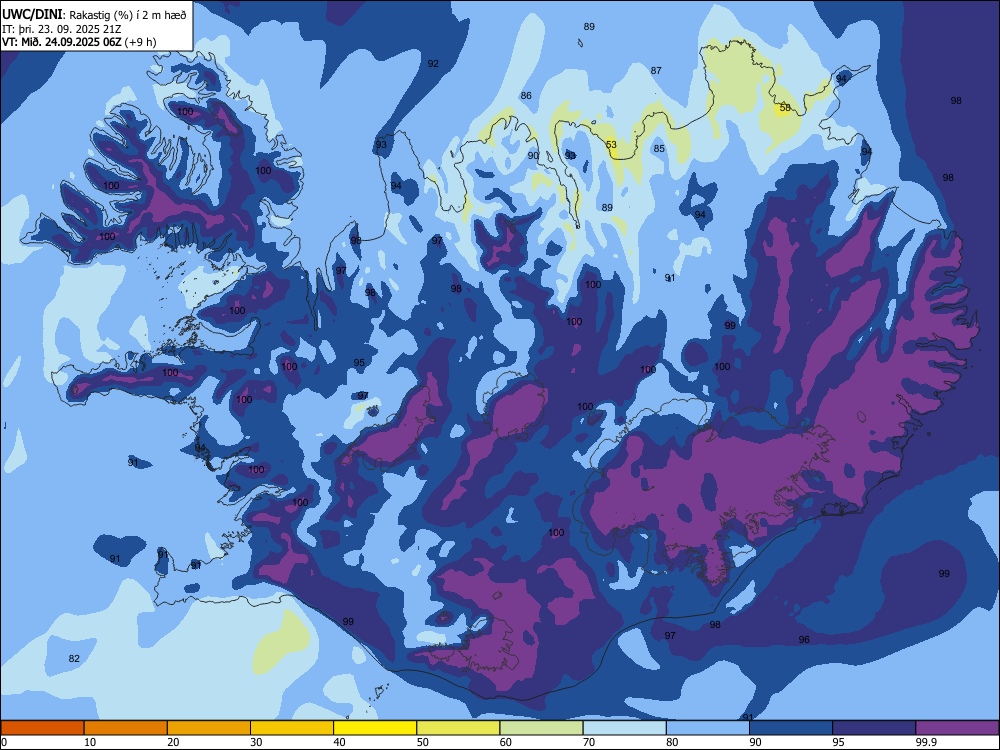The height and width of the screenshot is (750, 1000).
Task: Select the orange 10–20 legend color band
Action: [126, 728]
